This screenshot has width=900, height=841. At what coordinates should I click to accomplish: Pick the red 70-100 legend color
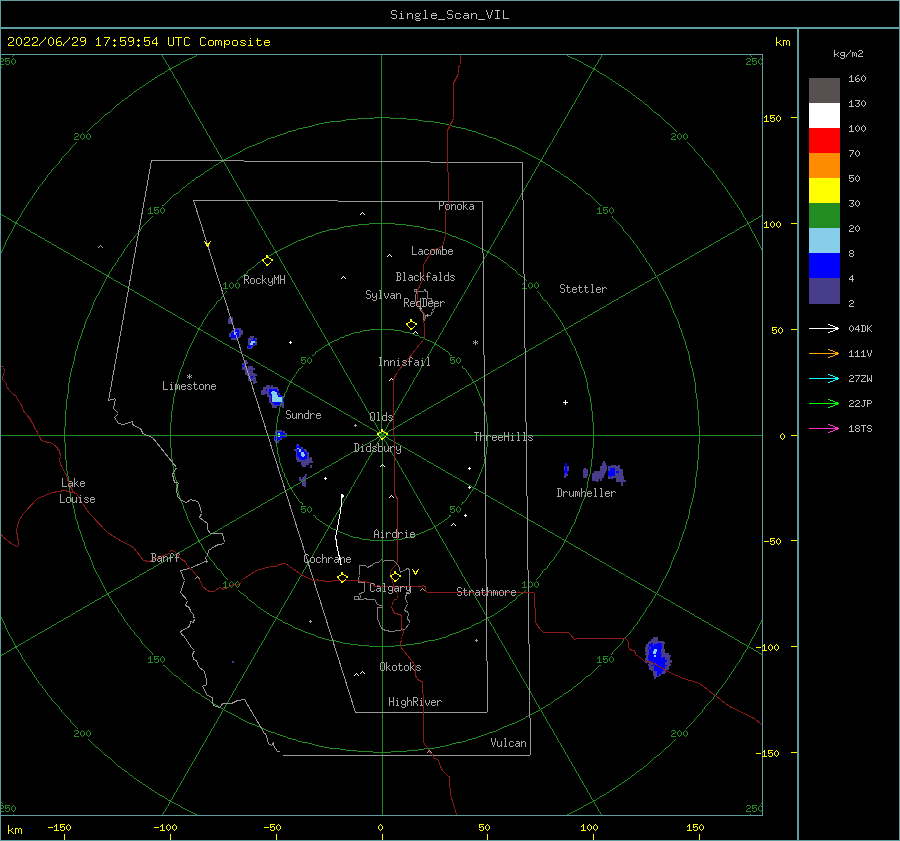[x=824, y=140]
